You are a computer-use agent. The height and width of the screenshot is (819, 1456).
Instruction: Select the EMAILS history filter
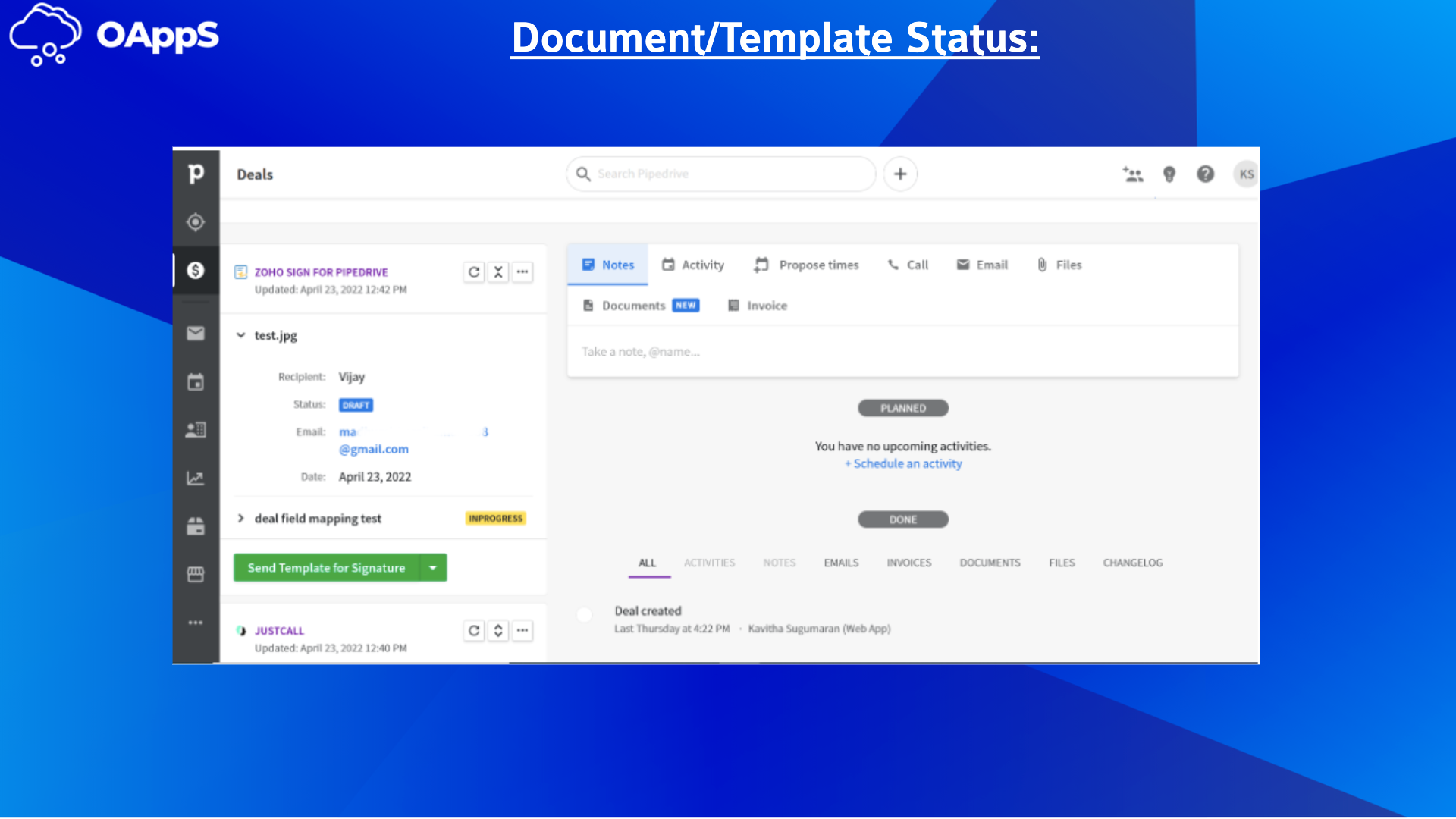coord(842,563)
